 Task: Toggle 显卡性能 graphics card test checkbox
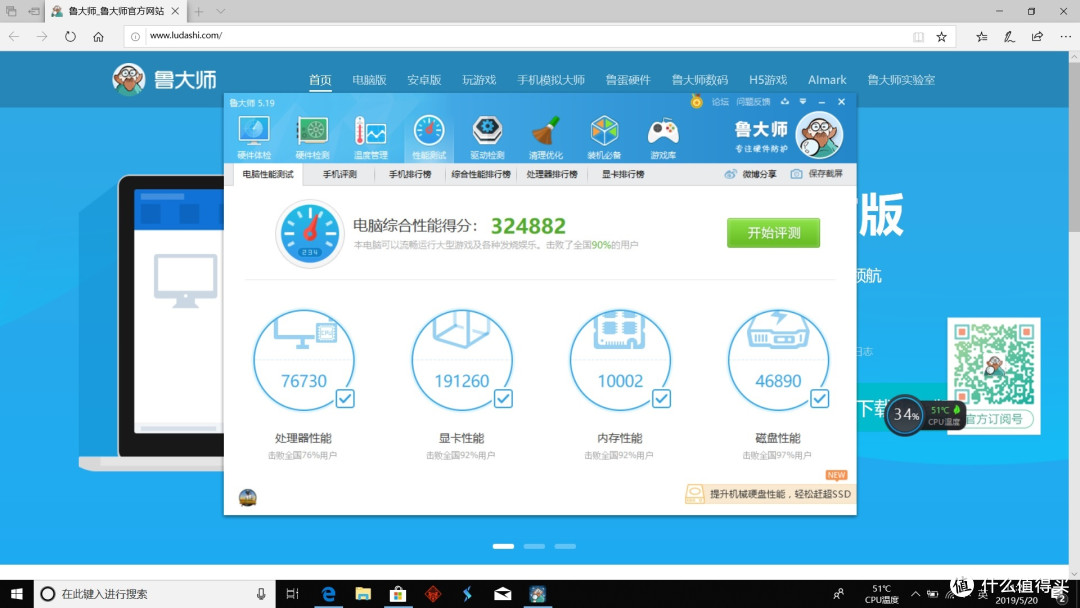[503, 399]
